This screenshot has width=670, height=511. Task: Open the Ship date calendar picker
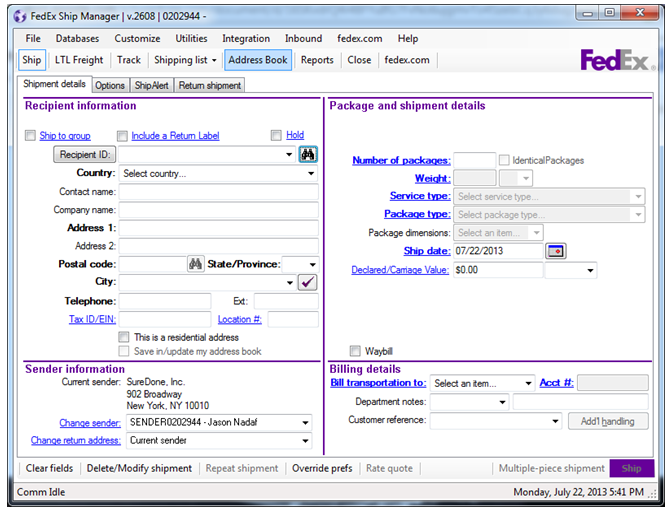click(556, 251)
